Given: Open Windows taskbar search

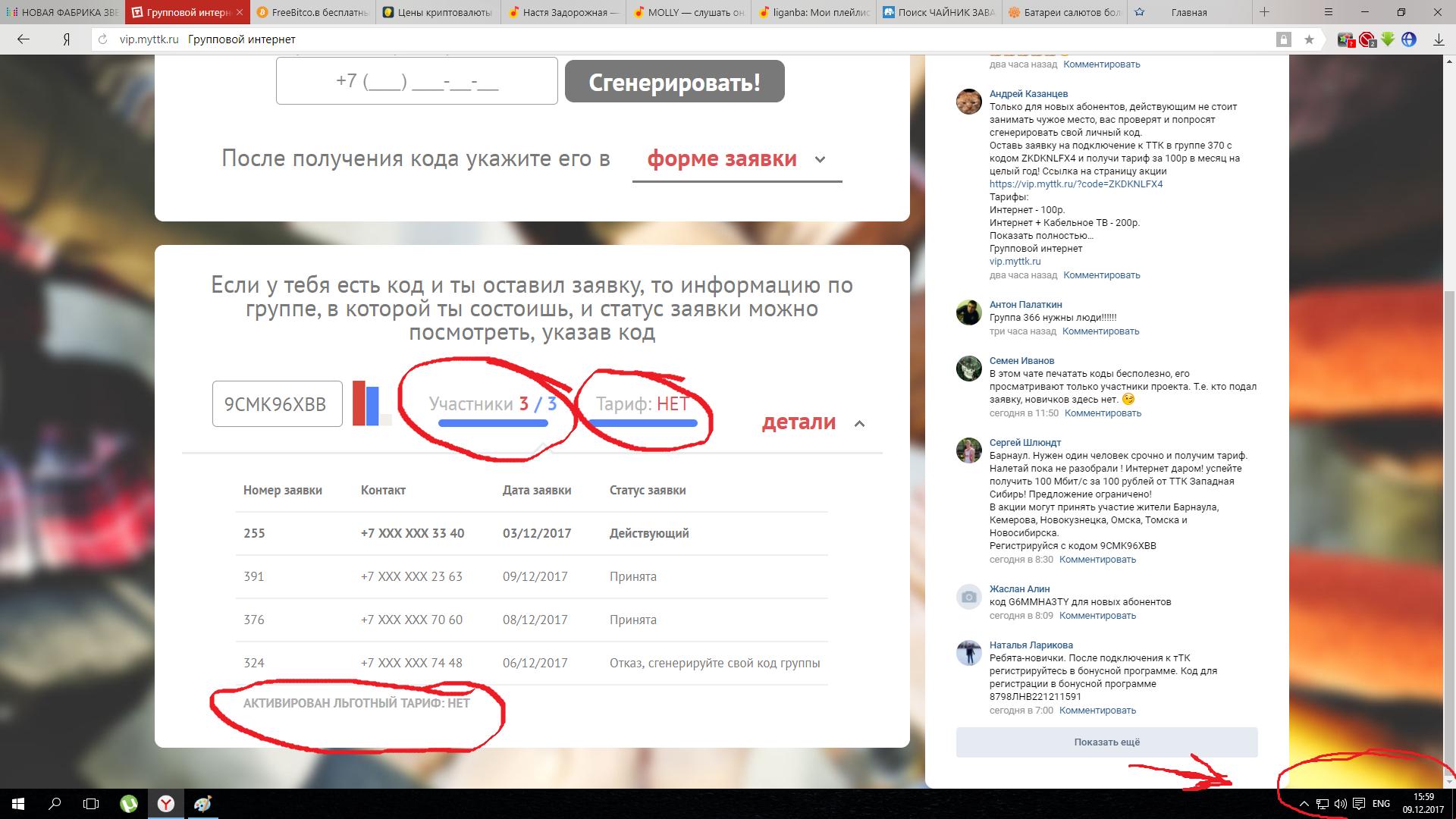Looking at the screenshot, I should [55, 804].
